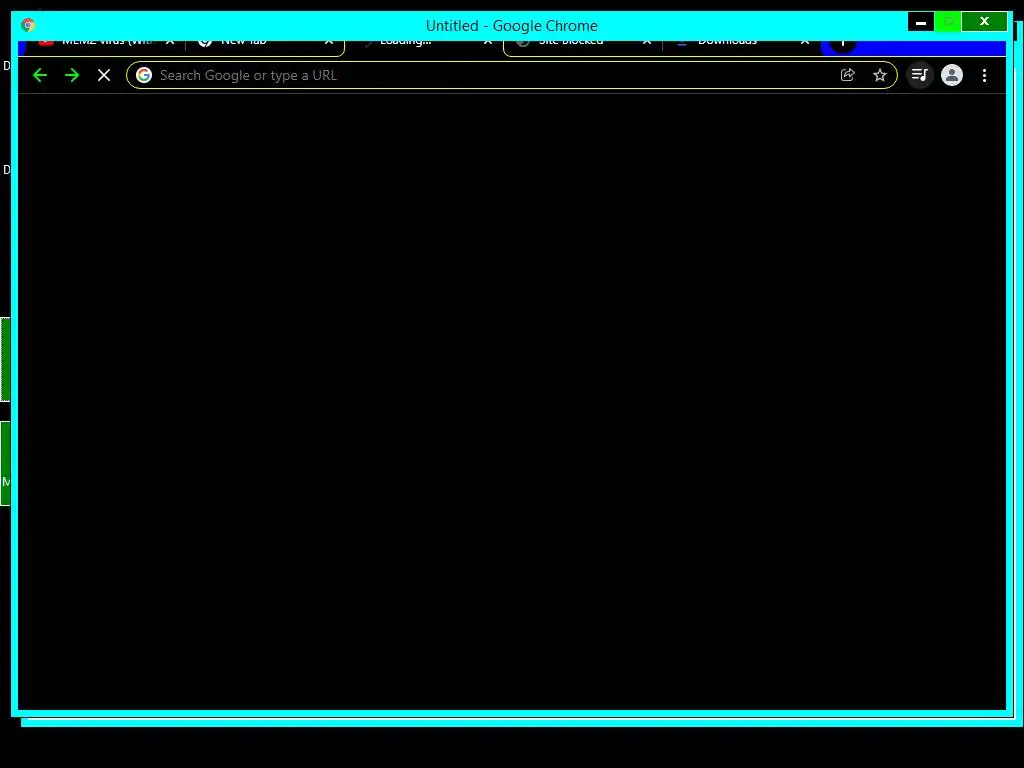The width and height of the screenshot is (1024, 768).
Task: Close the Downloads tab
Action: coord(805,43)
